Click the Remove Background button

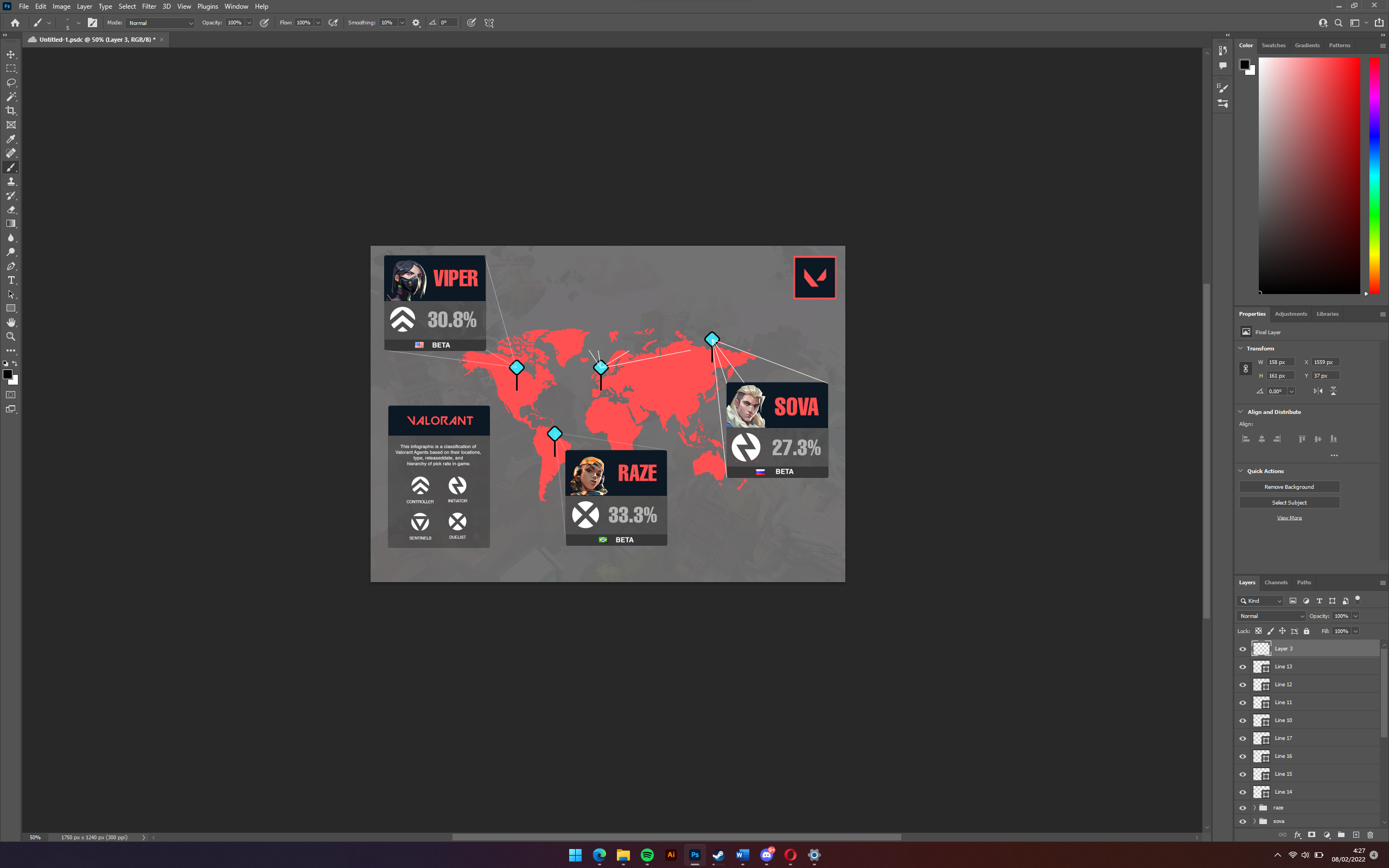pyautogui.click(x=1289, y=487)
